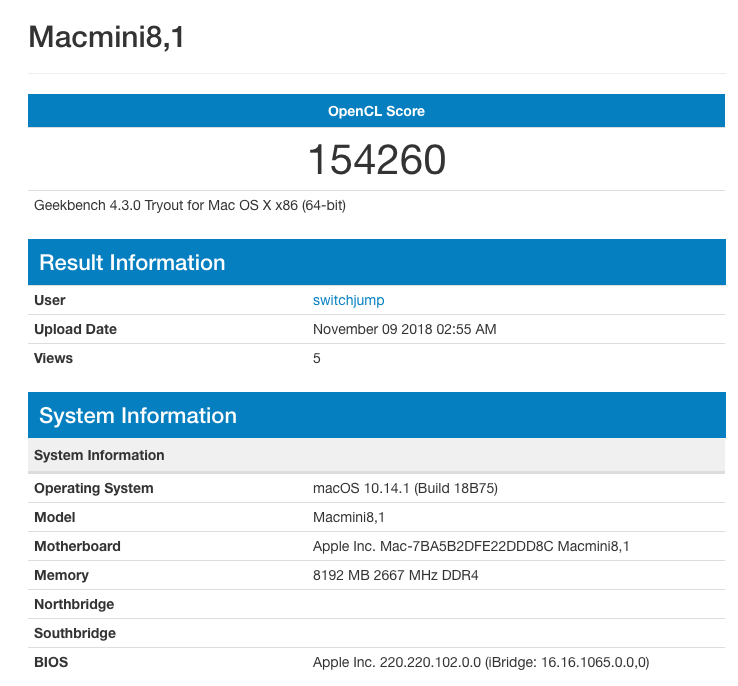Click the blue System Information section header

(377, 415)
